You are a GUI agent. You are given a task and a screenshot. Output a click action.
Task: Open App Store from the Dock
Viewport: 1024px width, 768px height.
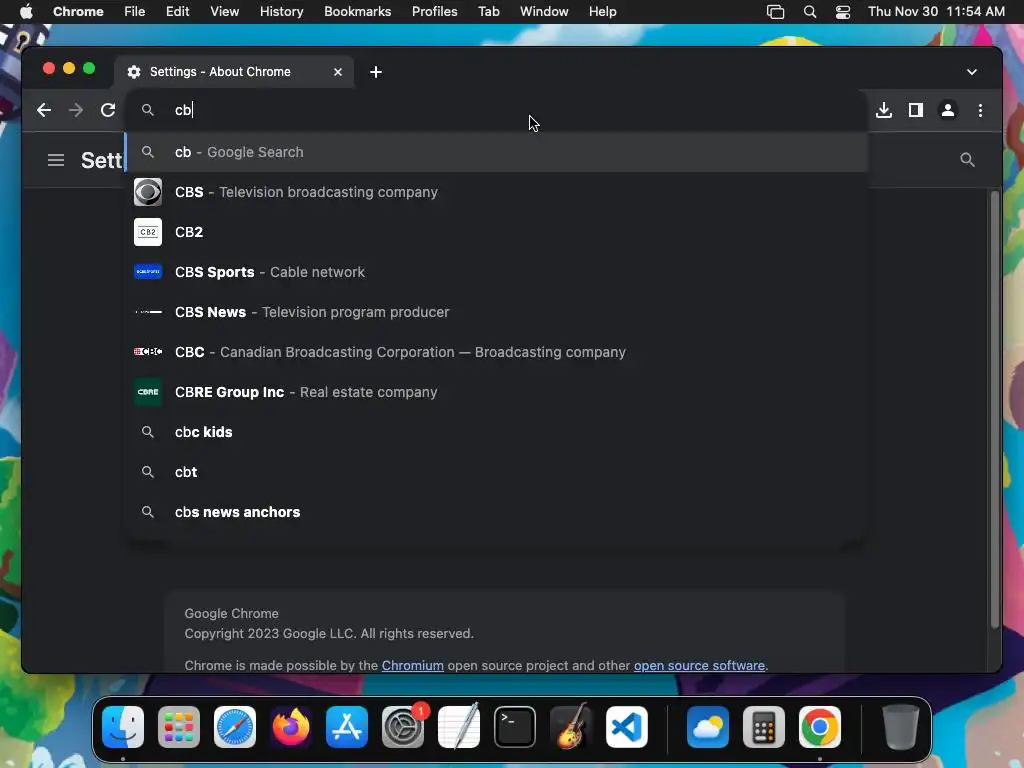347,727
